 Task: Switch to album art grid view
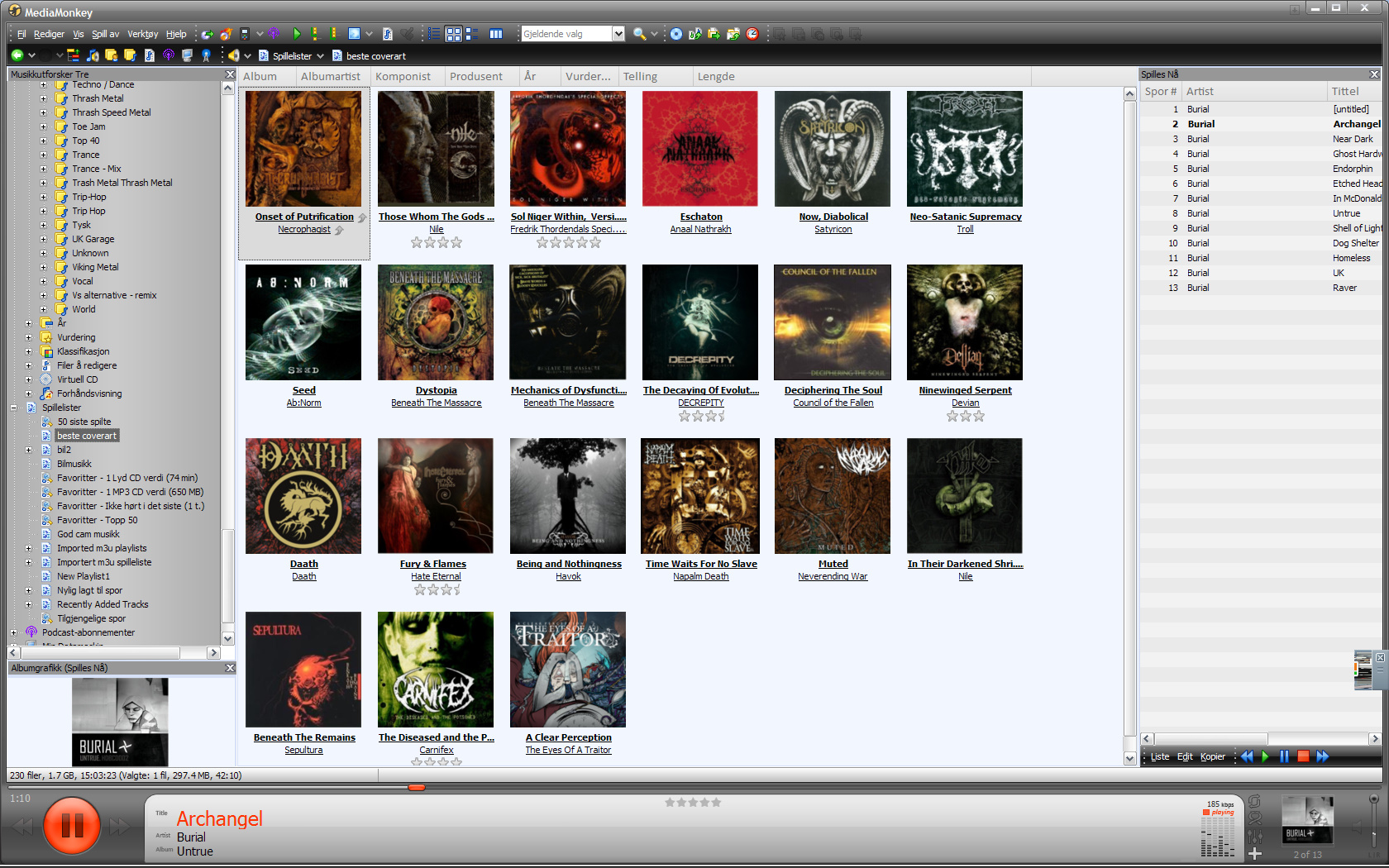click(453, 34)
